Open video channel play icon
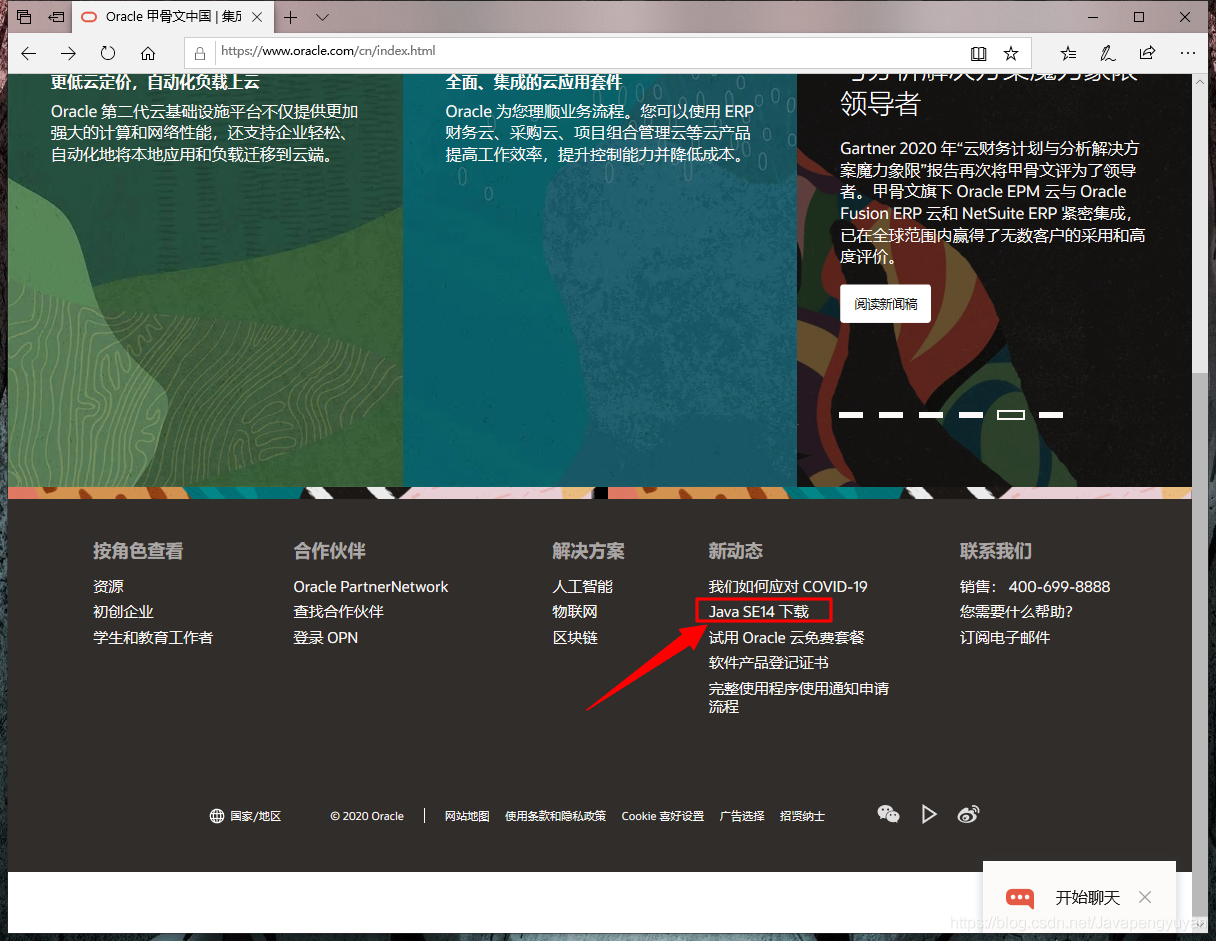Screen dimensions: 1216x941 tap(929, 814)
